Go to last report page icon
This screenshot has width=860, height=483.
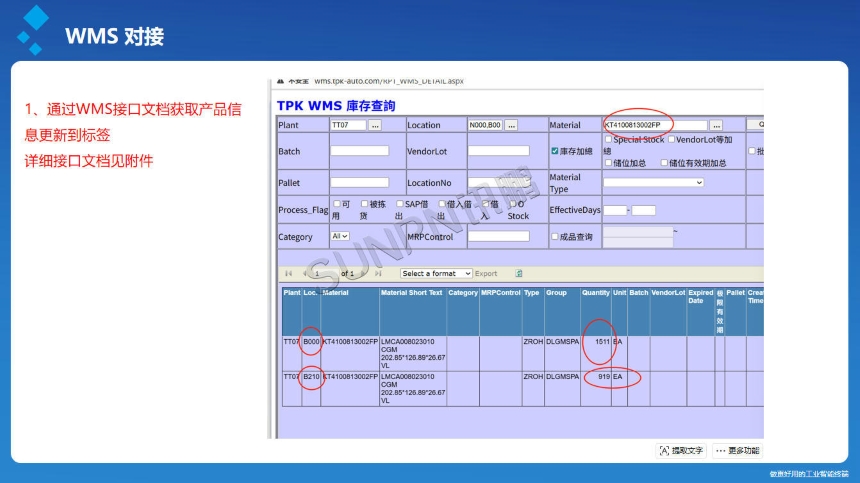pyautogui.click(x=378, y=273)
